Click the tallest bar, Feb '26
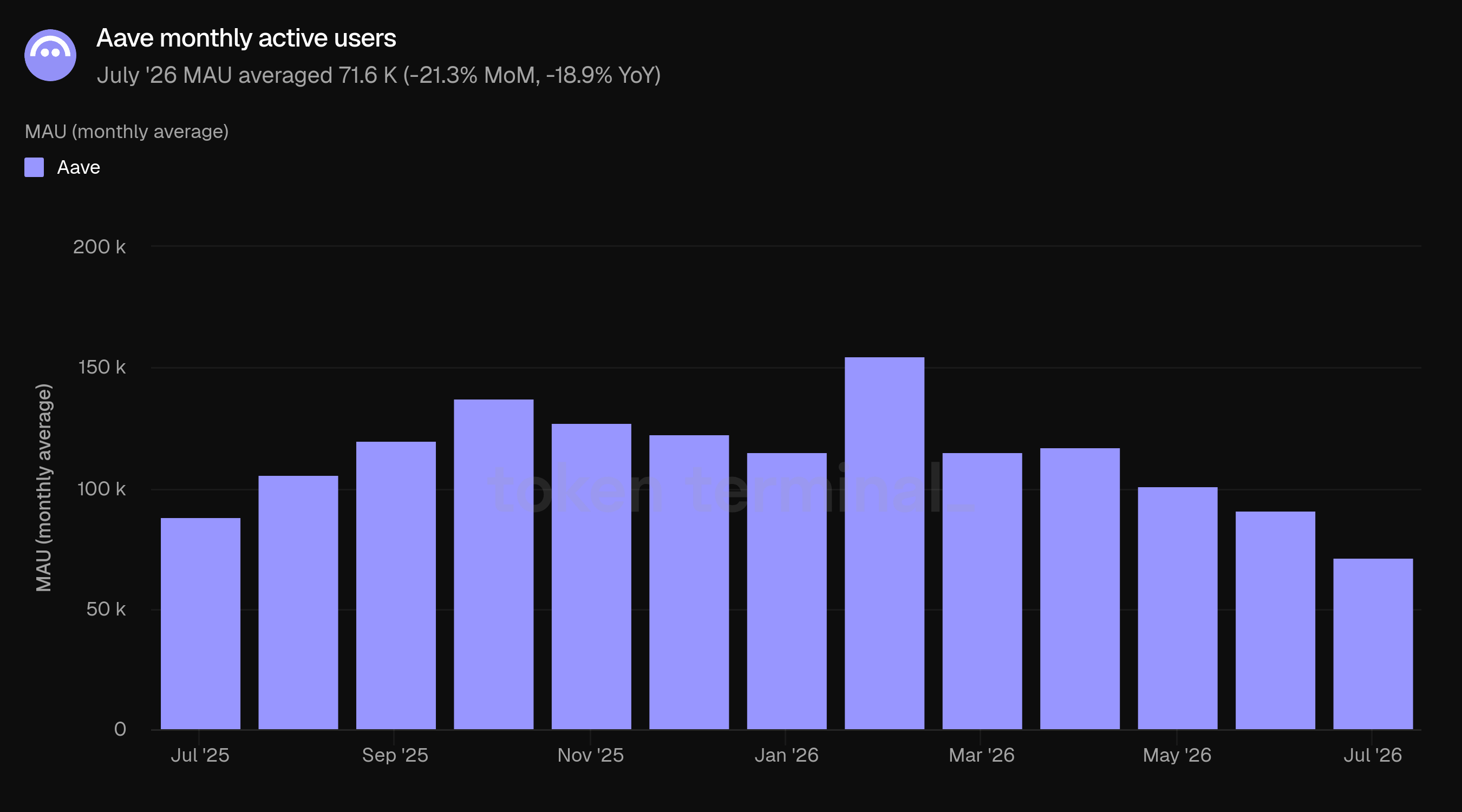This screenshot has height=812, width=1462. [884, 543]
